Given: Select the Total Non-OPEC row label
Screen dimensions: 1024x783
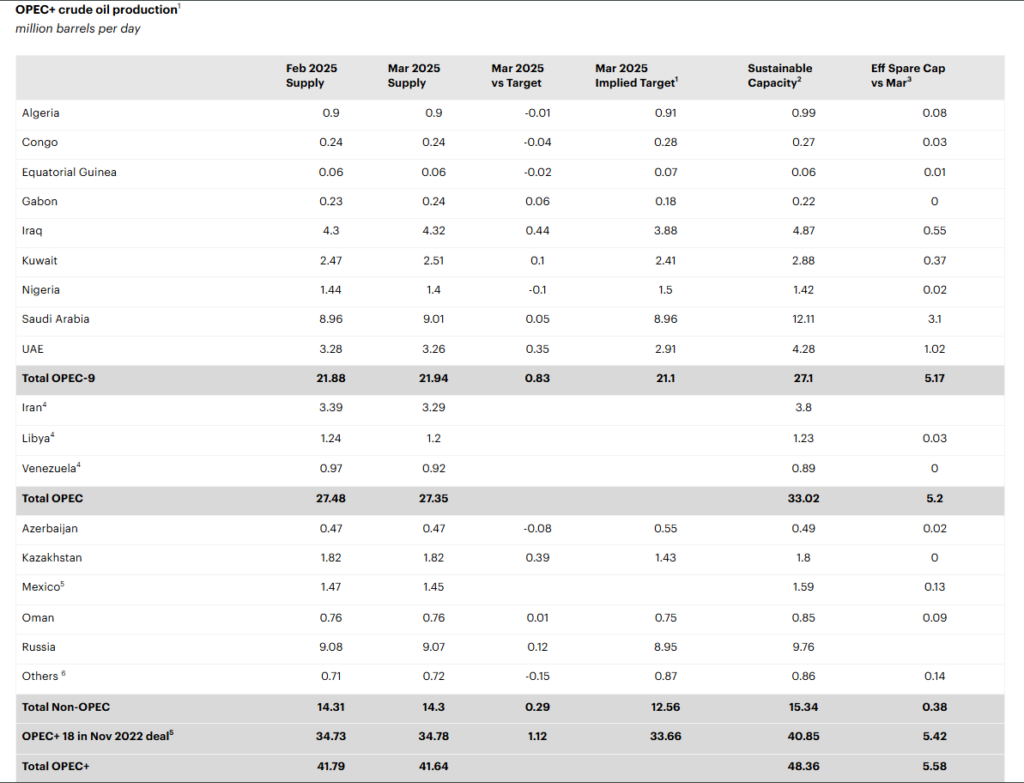Looking at the screenshot, I should point(65,707).
